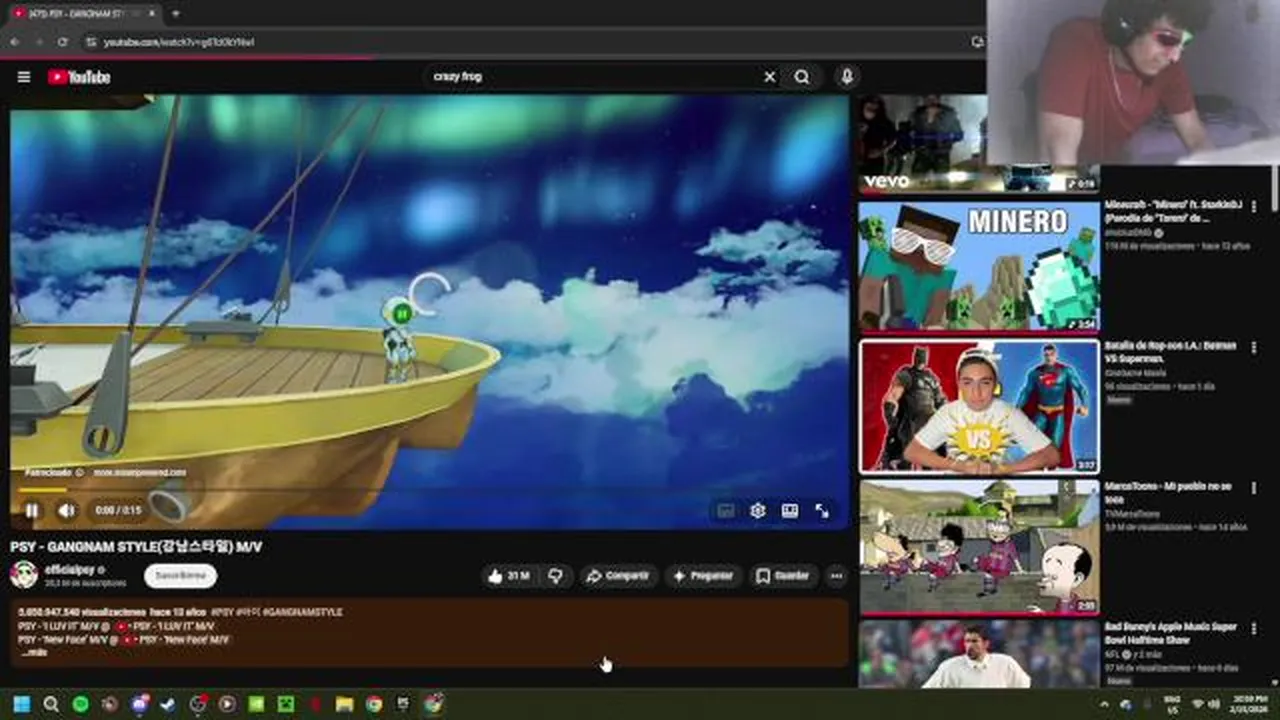Clear the 'crazy frog' search text

tap(769, 77)
